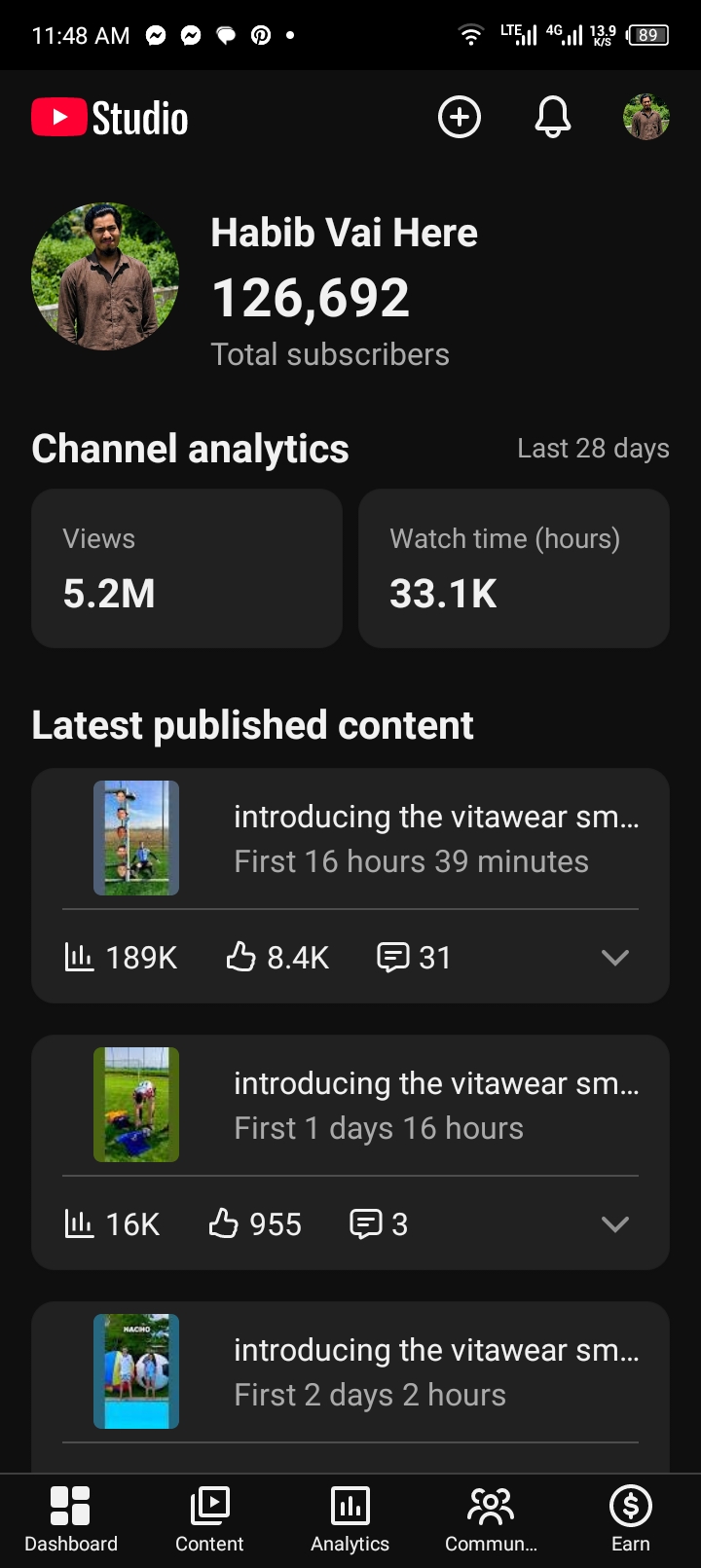This screenshot has height=1568, width=701.
Task: Open the Views 5.2M card
Action: click(x=187, y=568)
